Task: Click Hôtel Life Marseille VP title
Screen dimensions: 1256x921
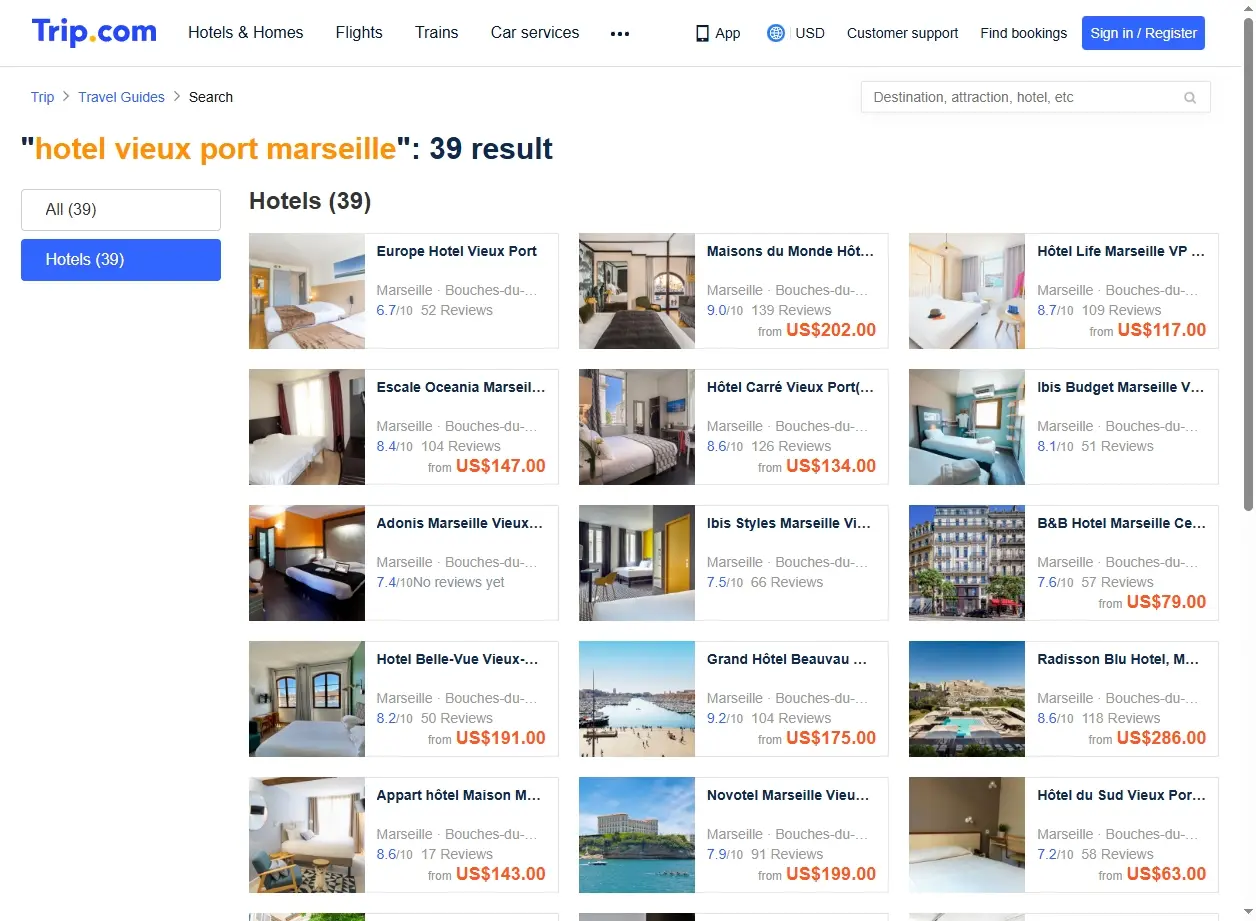Action: coord(1121,252)
